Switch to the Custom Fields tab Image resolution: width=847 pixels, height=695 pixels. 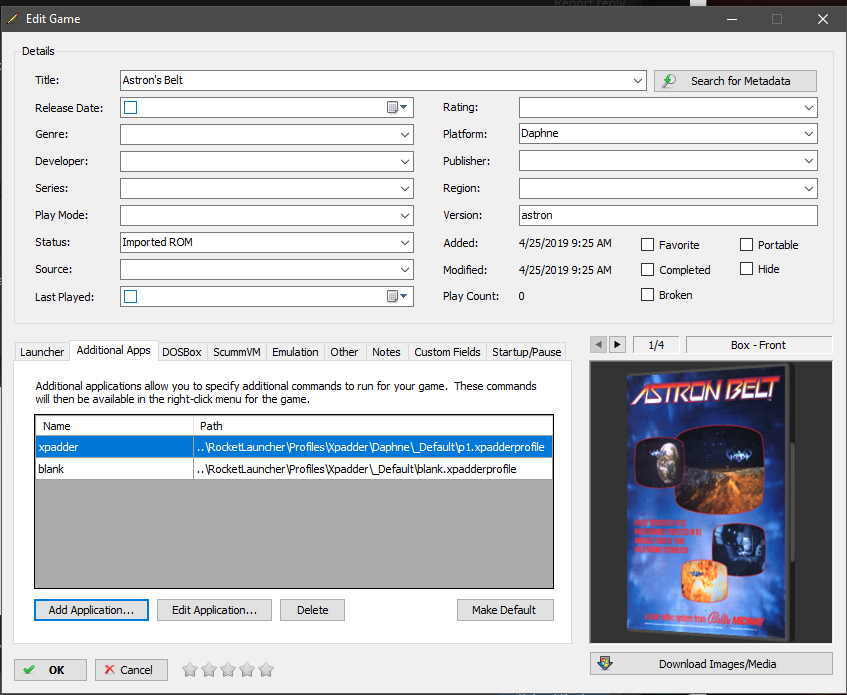pos(447,352)
